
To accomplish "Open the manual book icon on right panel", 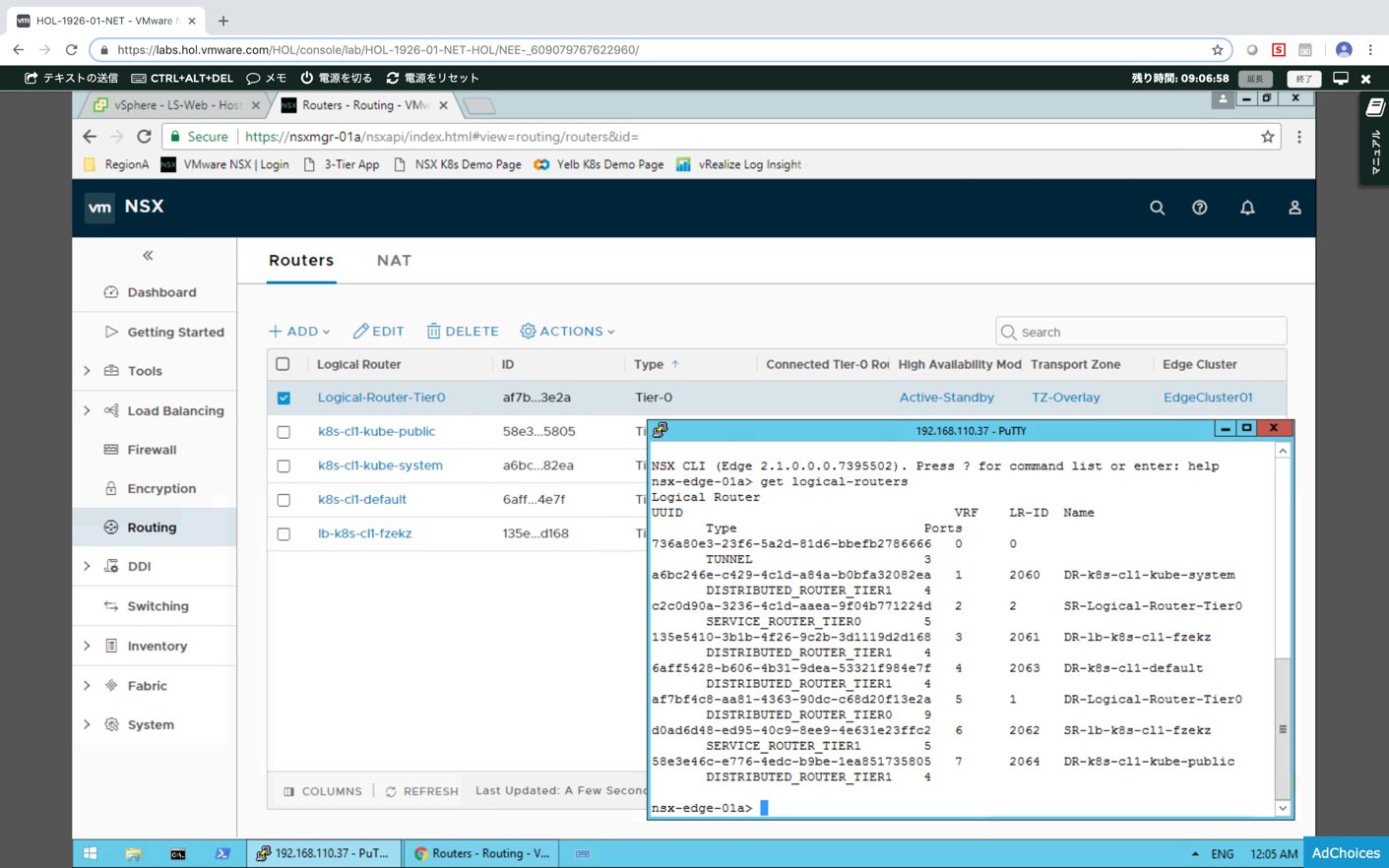I will point(1375,108).
